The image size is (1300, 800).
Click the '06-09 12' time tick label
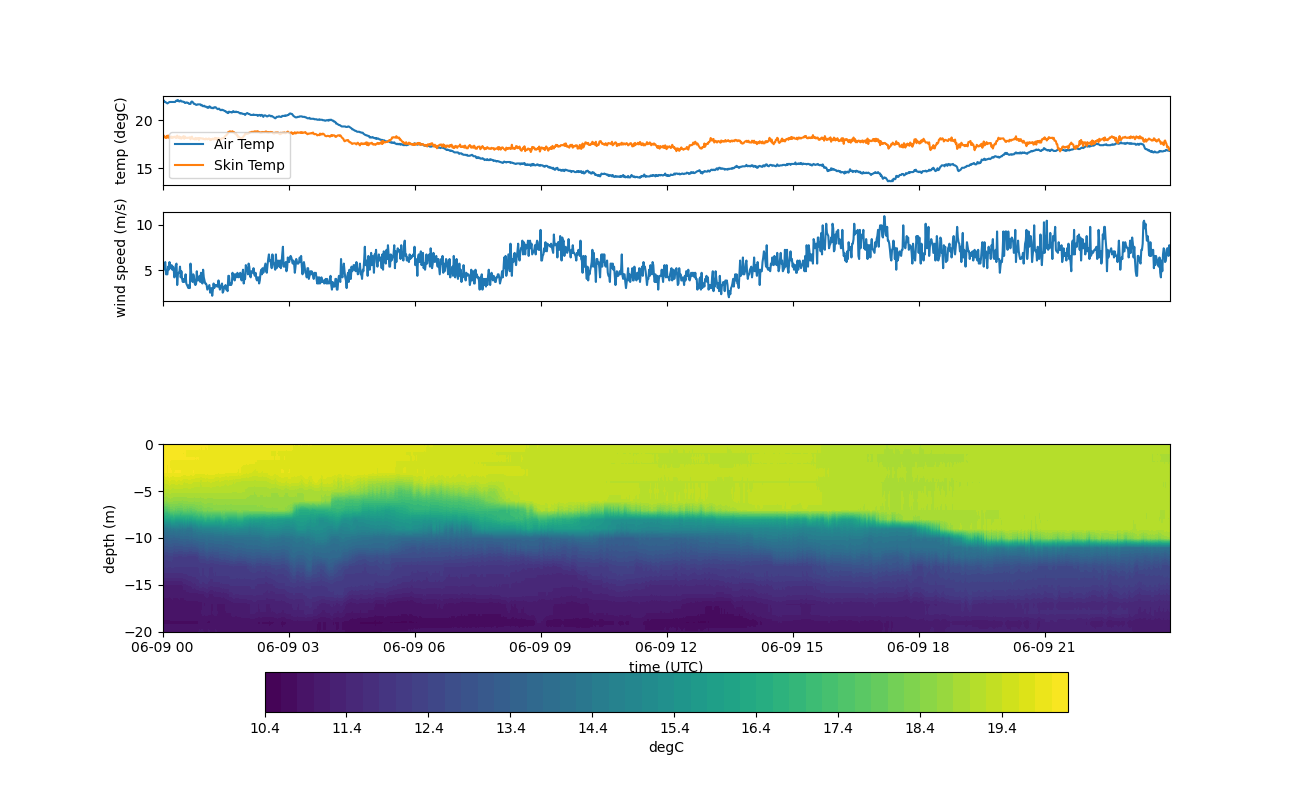coord(667,647)
